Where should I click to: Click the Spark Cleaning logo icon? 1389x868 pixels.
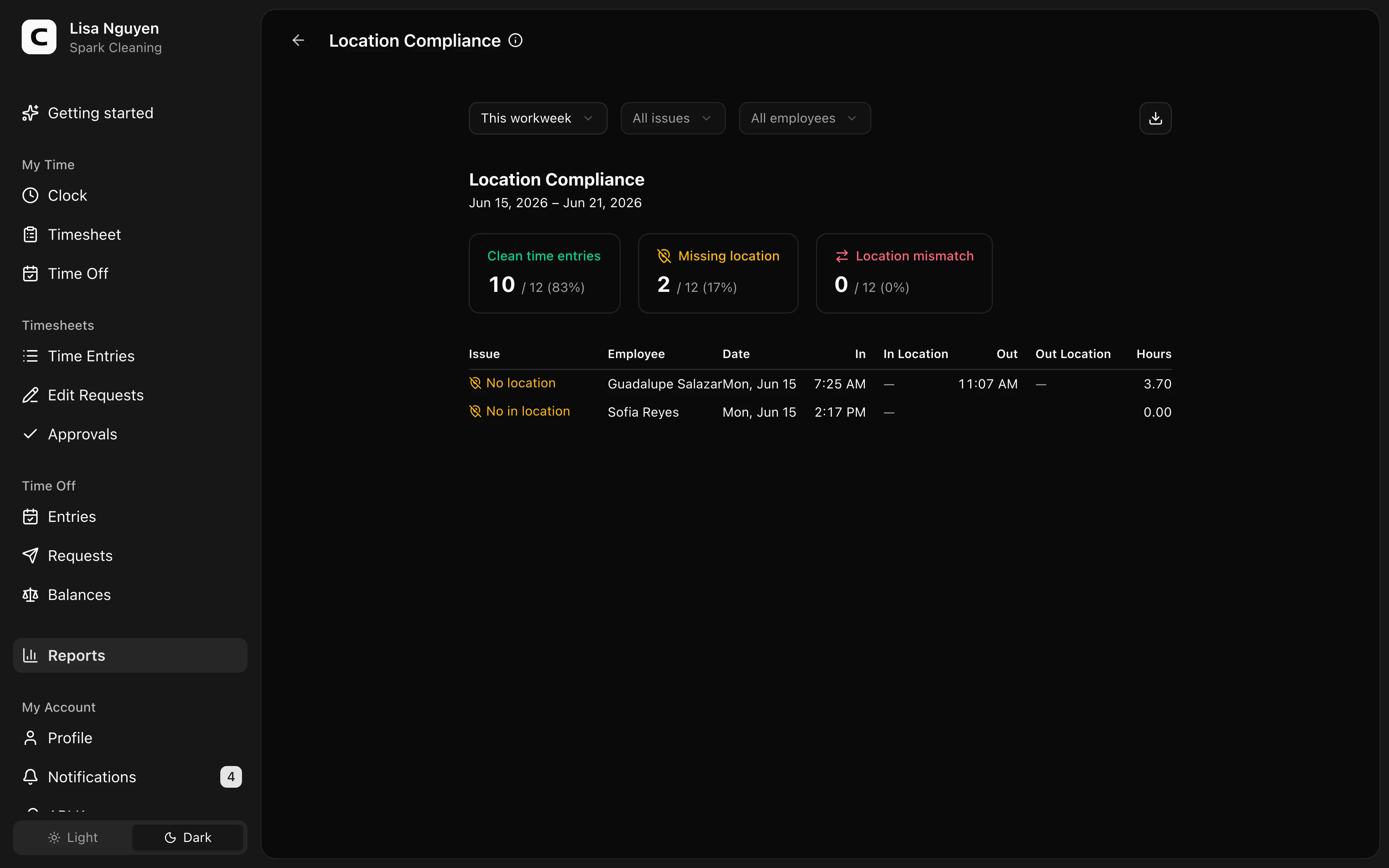[39, 37]
